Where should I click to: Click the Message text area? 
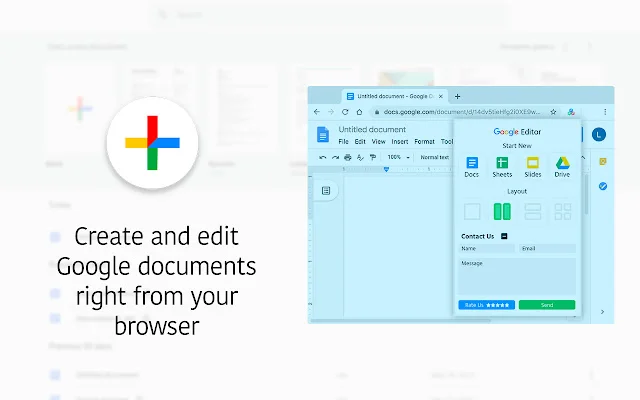(517, 276)
